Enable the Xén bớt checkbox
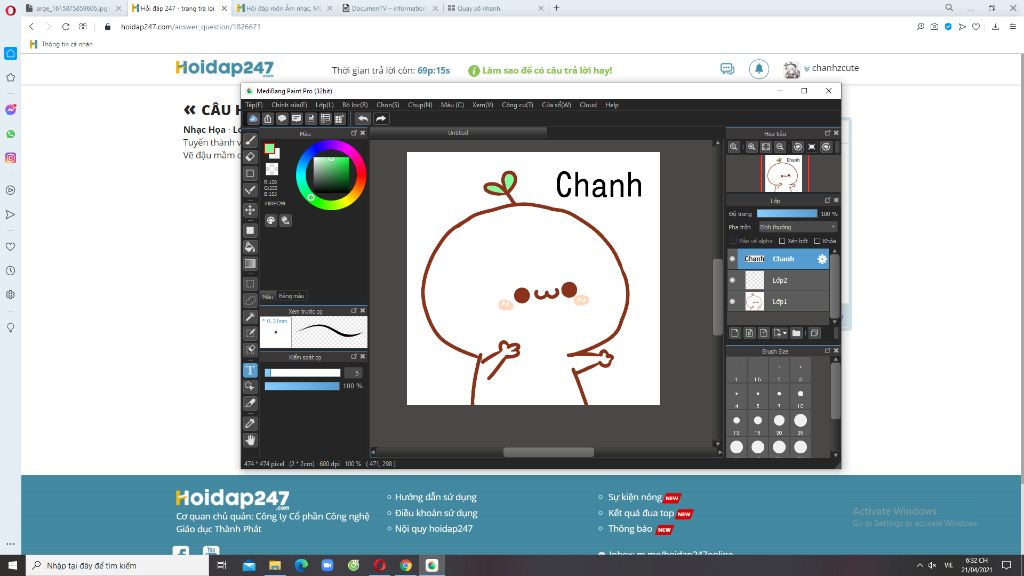 click(x=782, y=241)
